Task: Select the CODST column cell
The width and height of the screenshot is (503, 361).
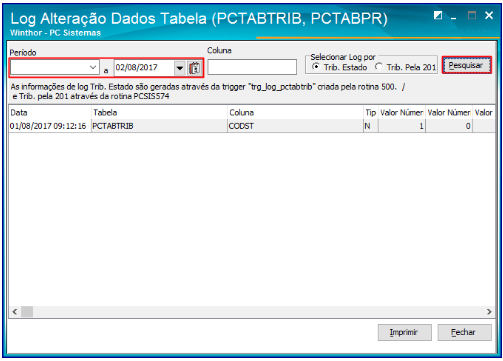Action: coord(295,126)
